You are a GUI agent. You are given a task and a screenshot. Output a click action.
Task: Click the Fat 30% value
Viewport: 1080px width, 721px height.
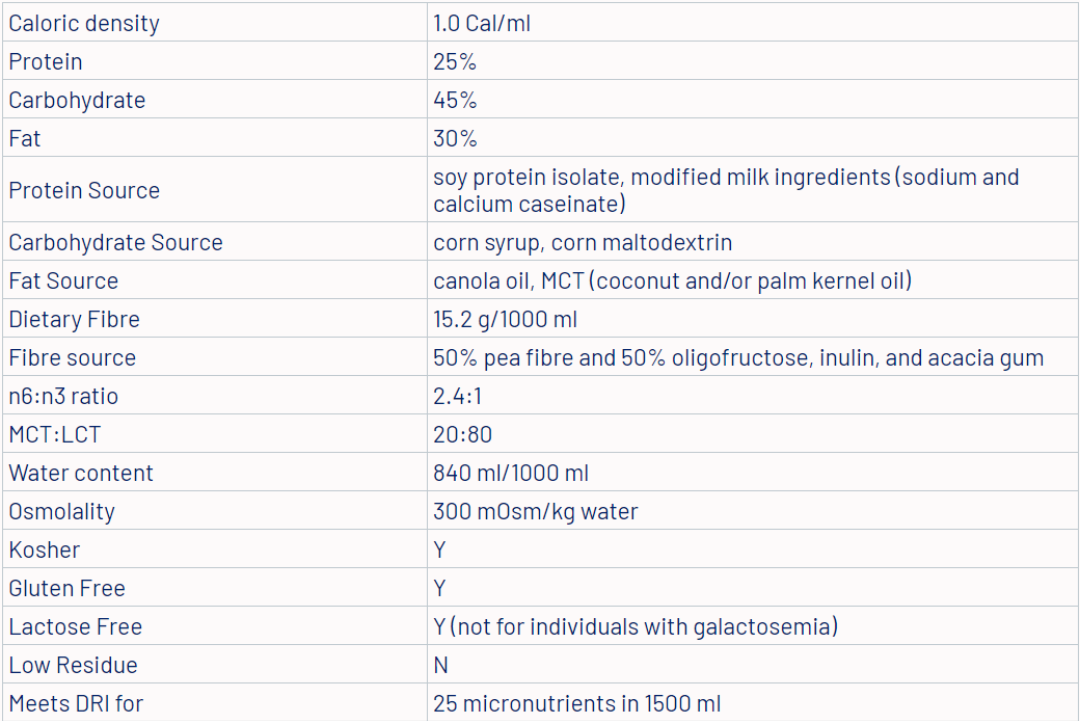click(455, 138)
